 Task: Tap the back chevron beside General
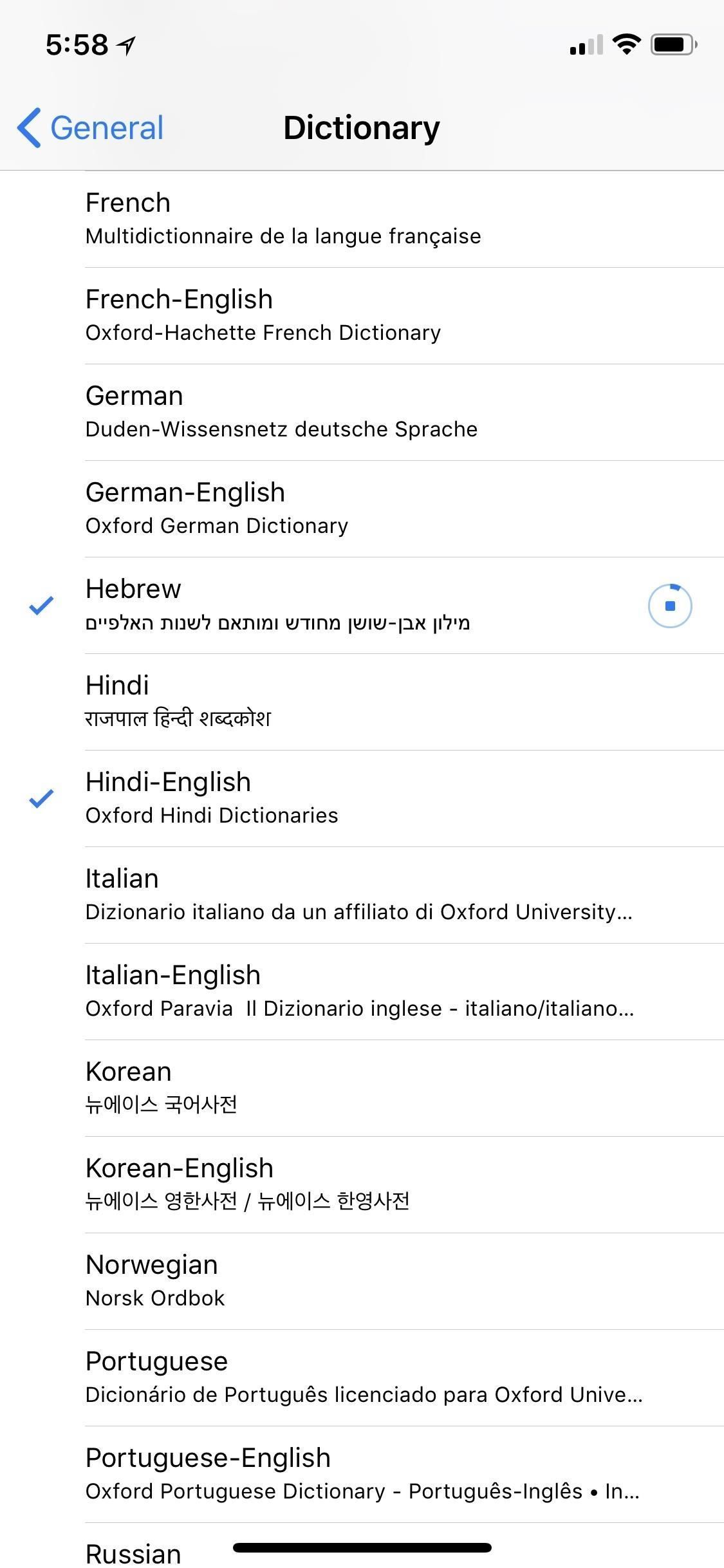click(x=28, y=127)
